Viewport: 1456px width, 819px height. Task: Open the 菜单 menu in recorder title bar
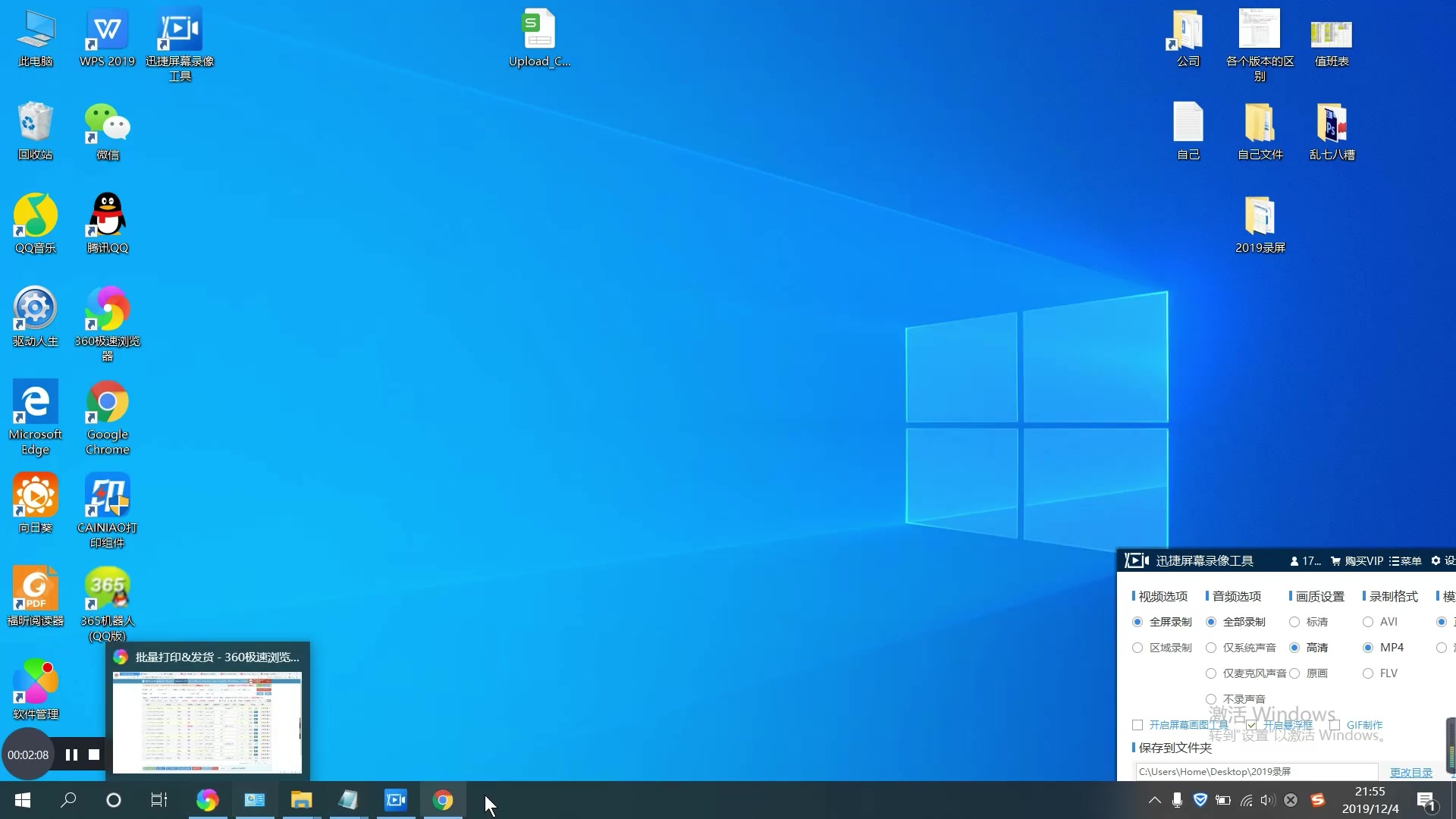(1405, 561)
